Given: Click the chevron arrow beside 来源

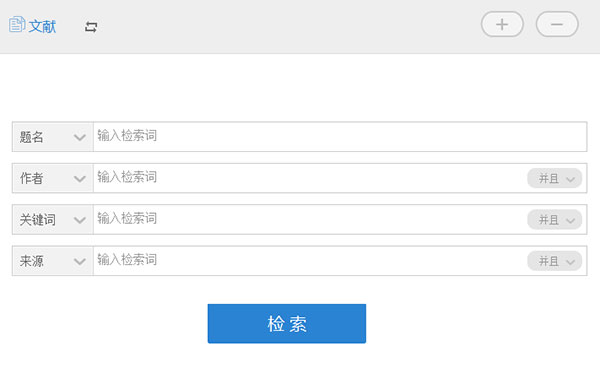Looking at the screenshot, I should [80, 261].
